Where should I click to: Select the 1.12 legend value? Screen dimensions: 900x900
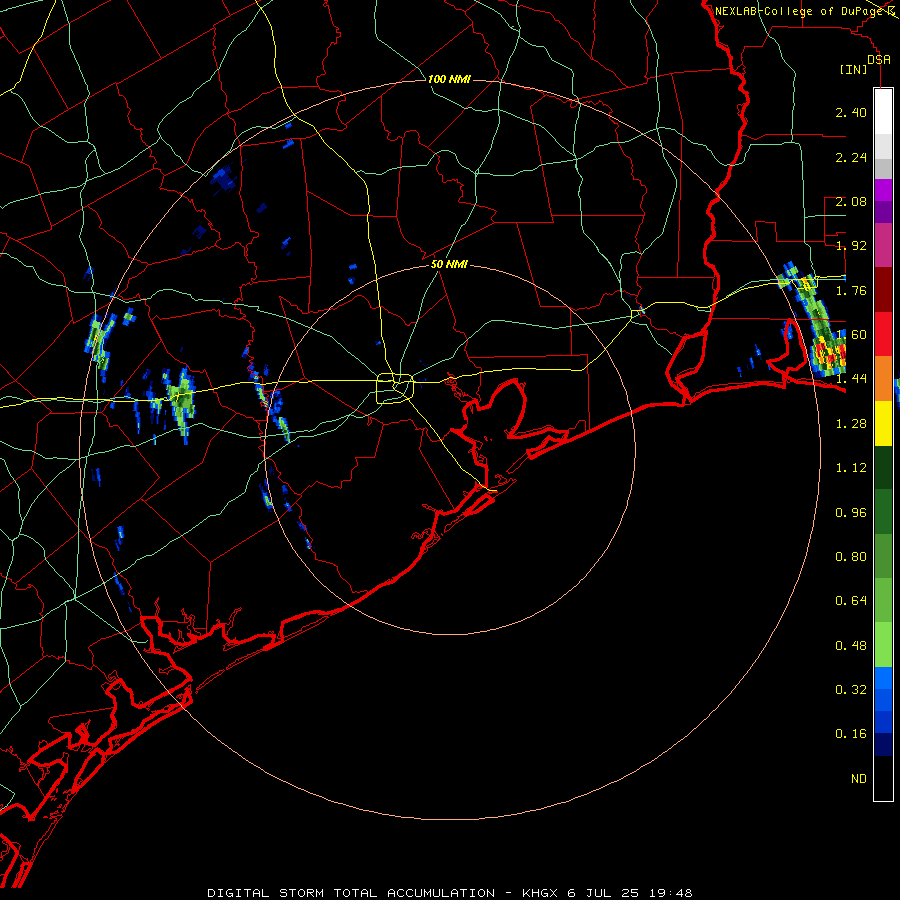(x=851, y=468)
